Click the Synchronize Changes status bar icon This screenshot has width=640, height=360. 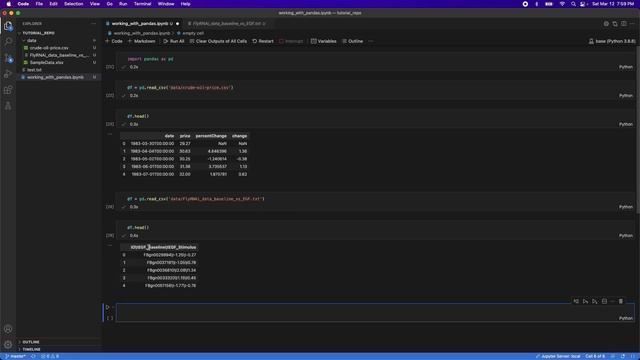pos(33,356)
